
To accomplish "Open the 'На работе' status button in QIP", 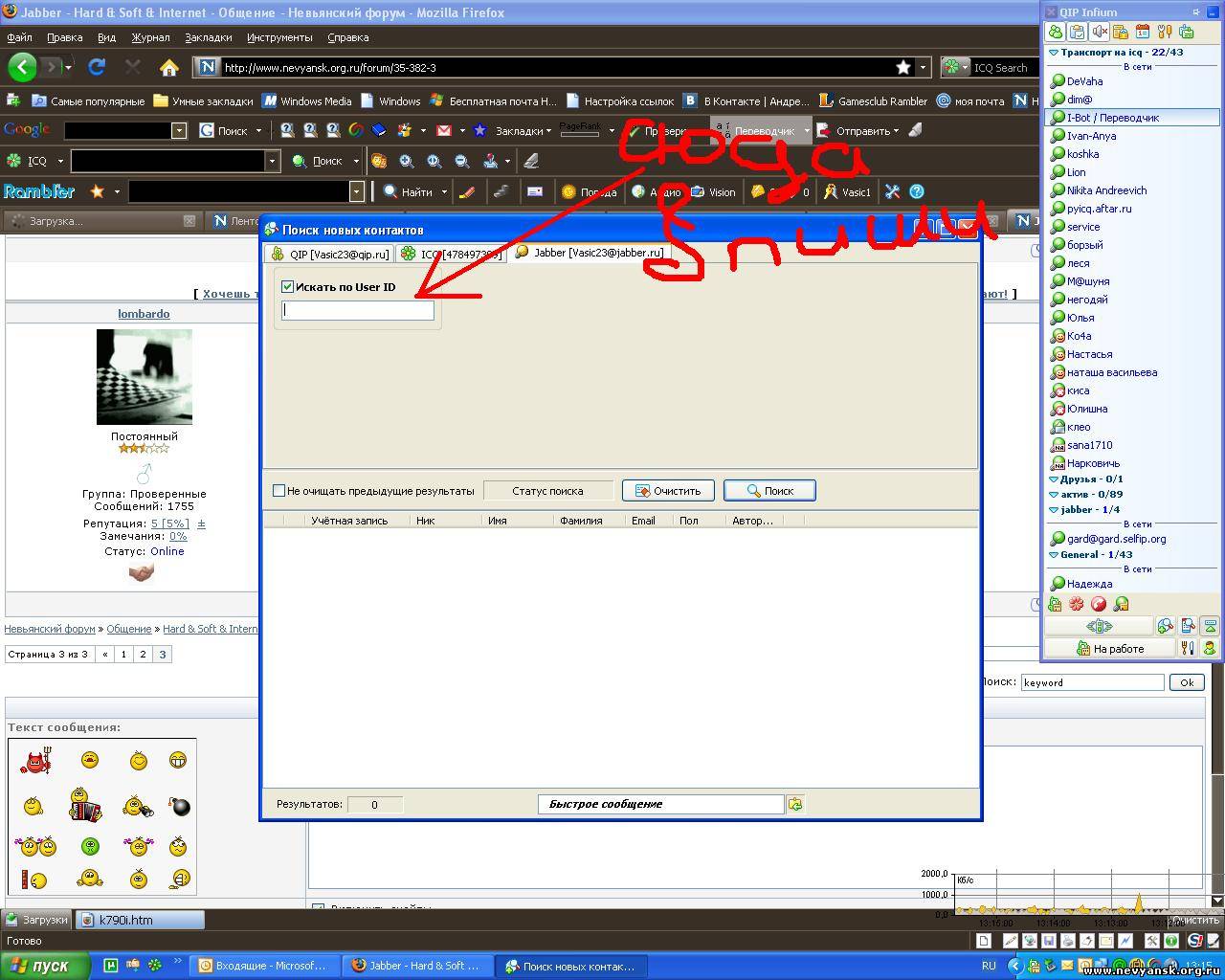I will click(1110, 648).
